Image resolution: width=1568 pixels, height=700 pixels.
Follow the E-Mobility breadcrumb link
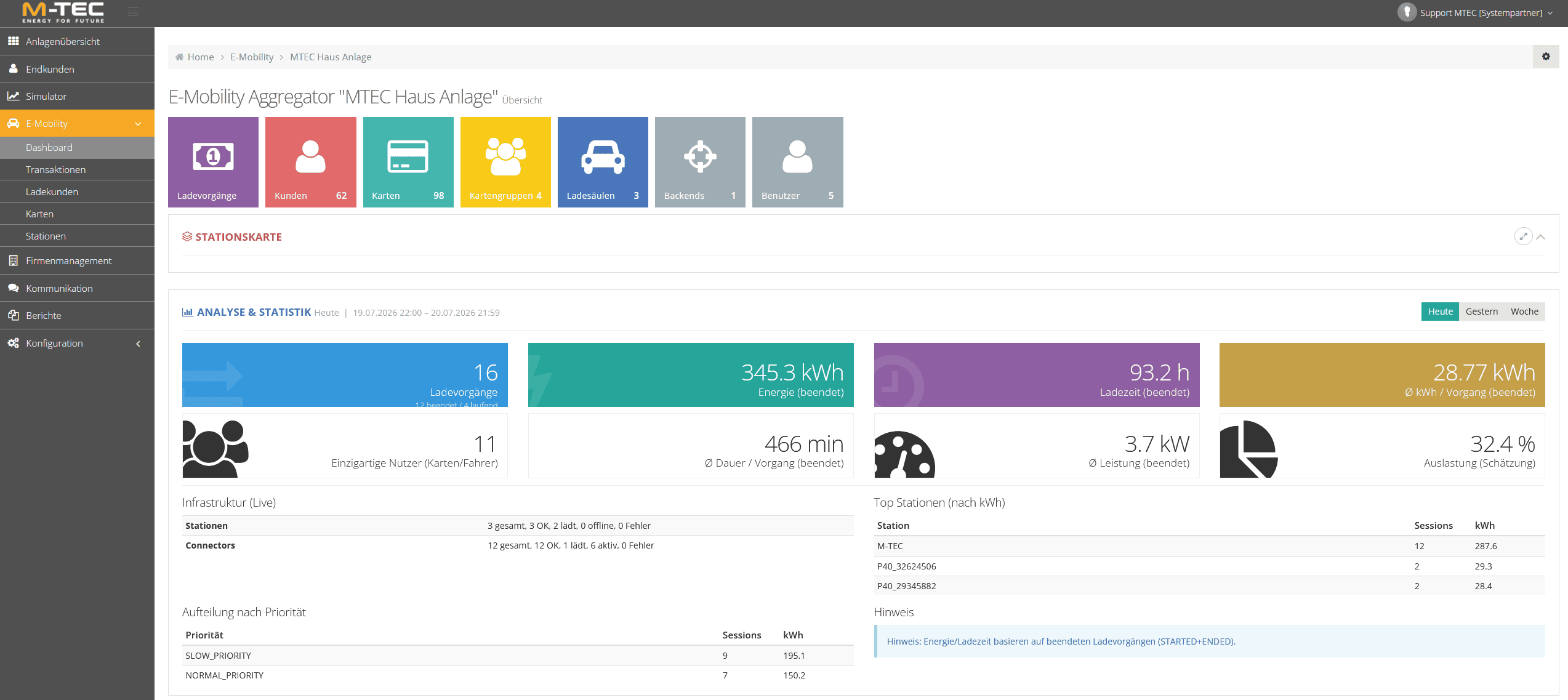(252, 57)
